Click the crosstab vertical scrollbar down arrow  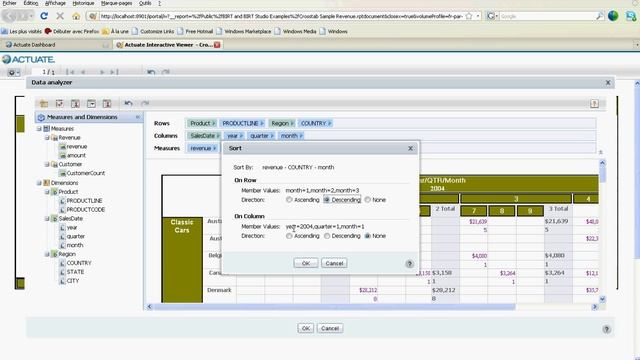(602, 299)
